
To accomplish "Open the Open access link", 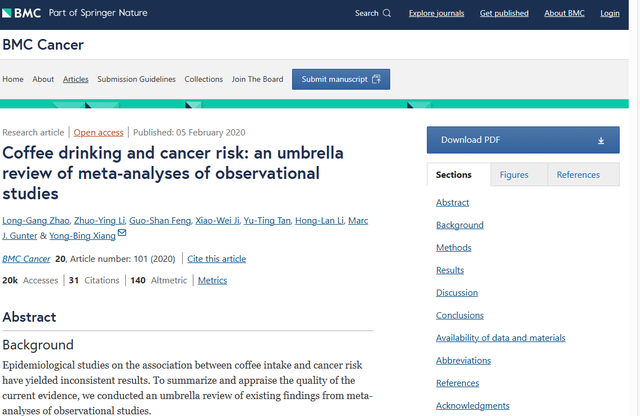I will point(98,132).
